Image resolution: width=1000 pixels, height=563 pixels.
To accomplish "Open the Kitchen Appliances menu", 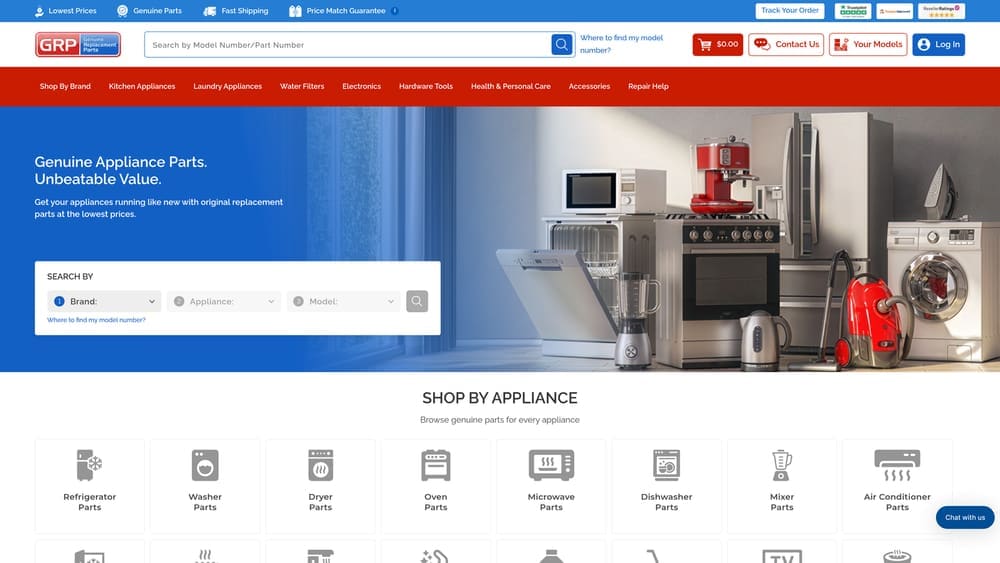I will pyautogui.click(x=142, y=86).
